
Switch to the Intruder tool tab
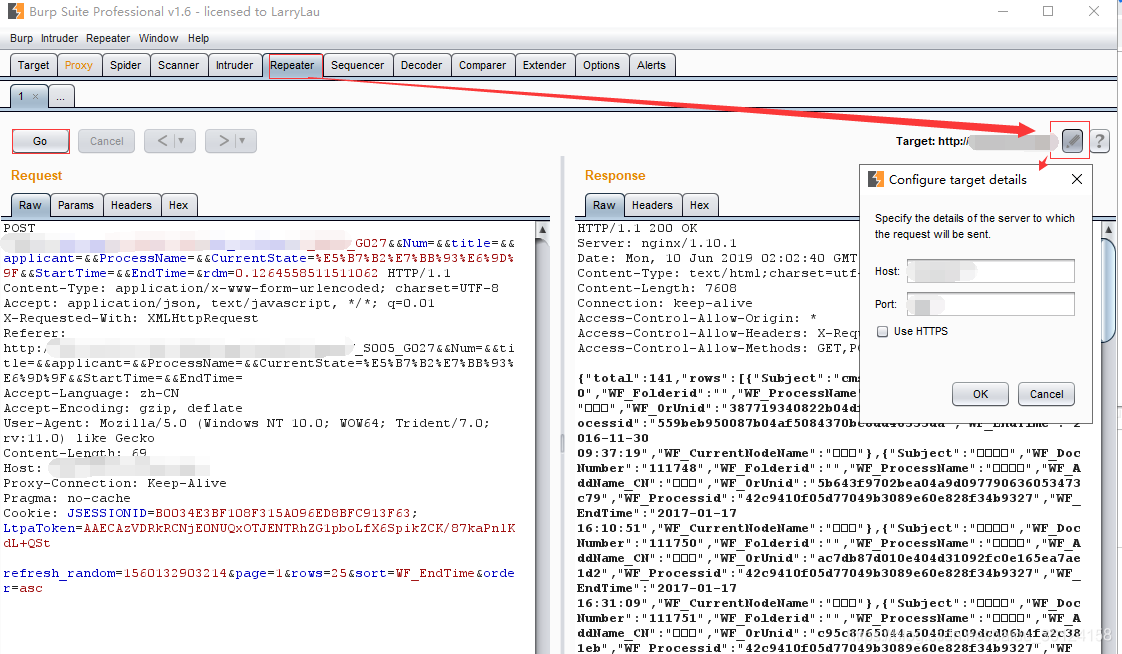[234, 65]
